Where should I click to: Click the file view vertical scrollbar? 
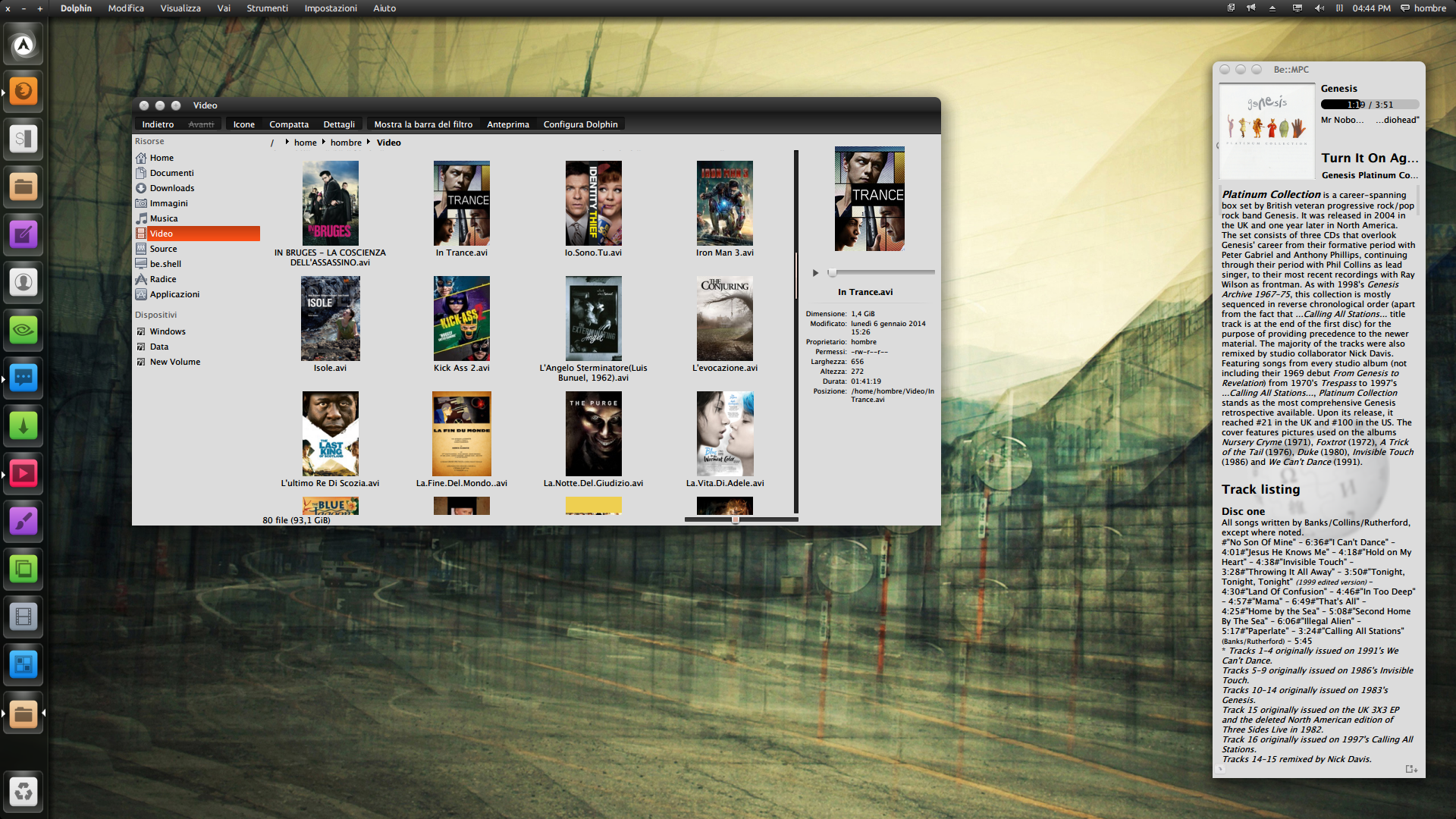(x=795, y=331)
